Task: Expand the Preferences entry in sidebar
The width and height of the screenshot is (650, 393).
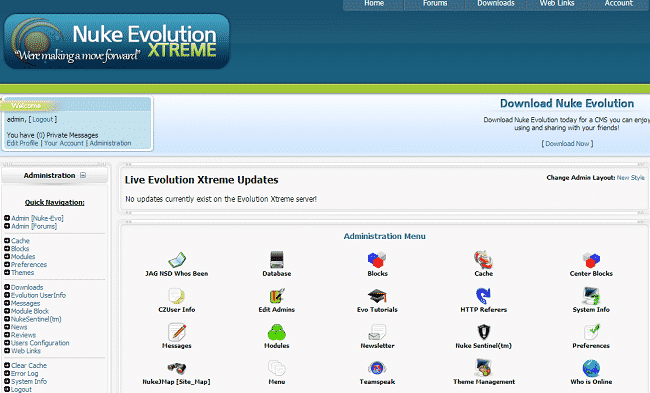Action: (7, 264)
